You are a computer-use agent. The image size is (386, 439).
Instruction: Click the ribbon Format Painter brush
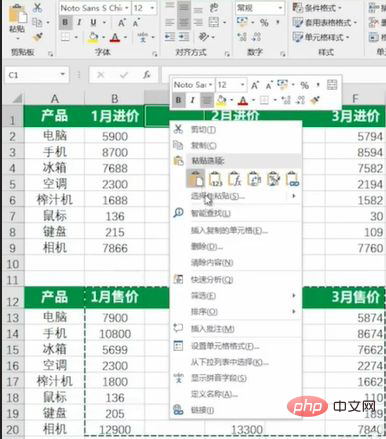tap(38, 37)
